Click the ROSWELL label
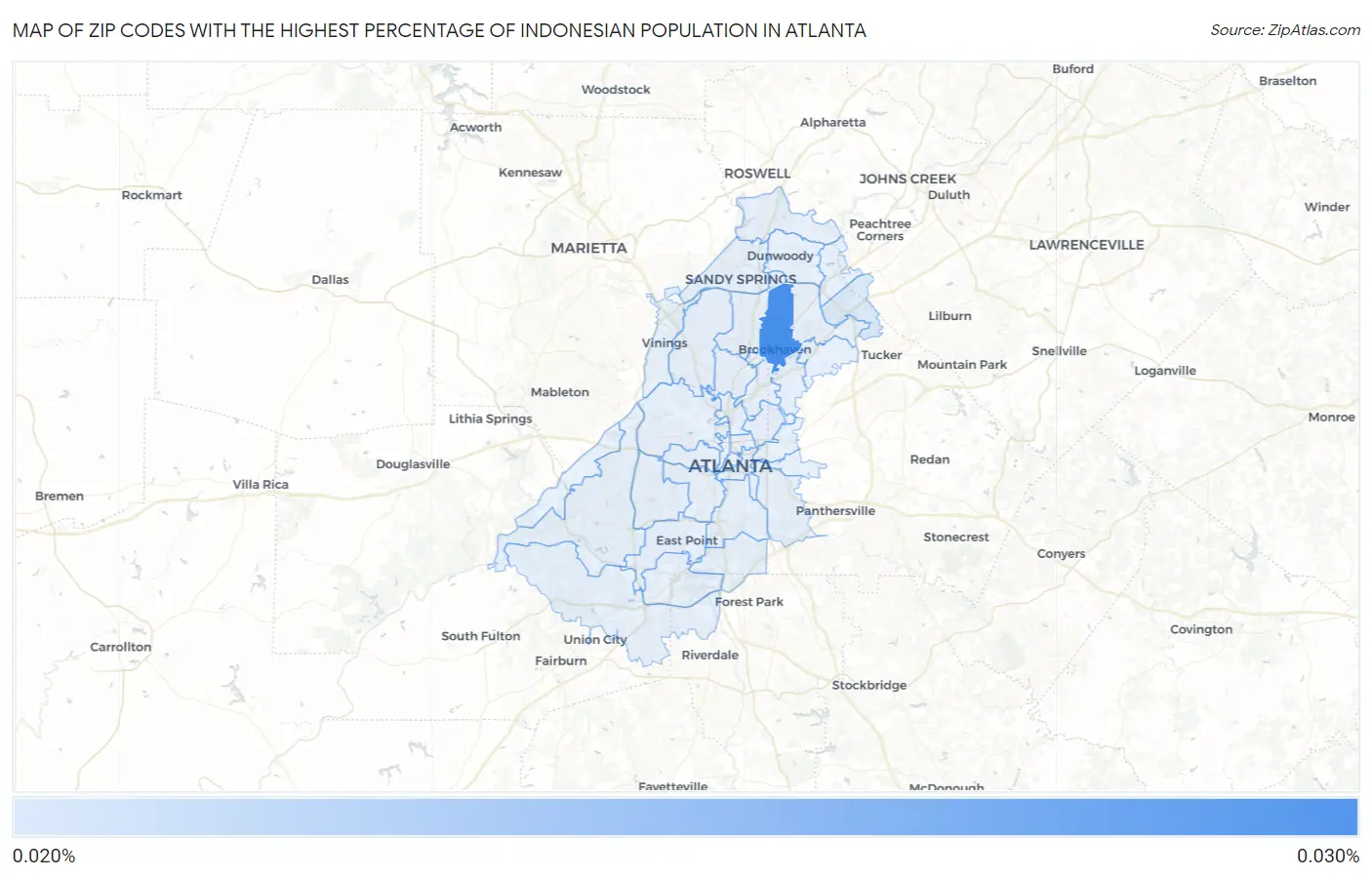The height and width of the screenshot is (877, 1372). pos(757,174)
